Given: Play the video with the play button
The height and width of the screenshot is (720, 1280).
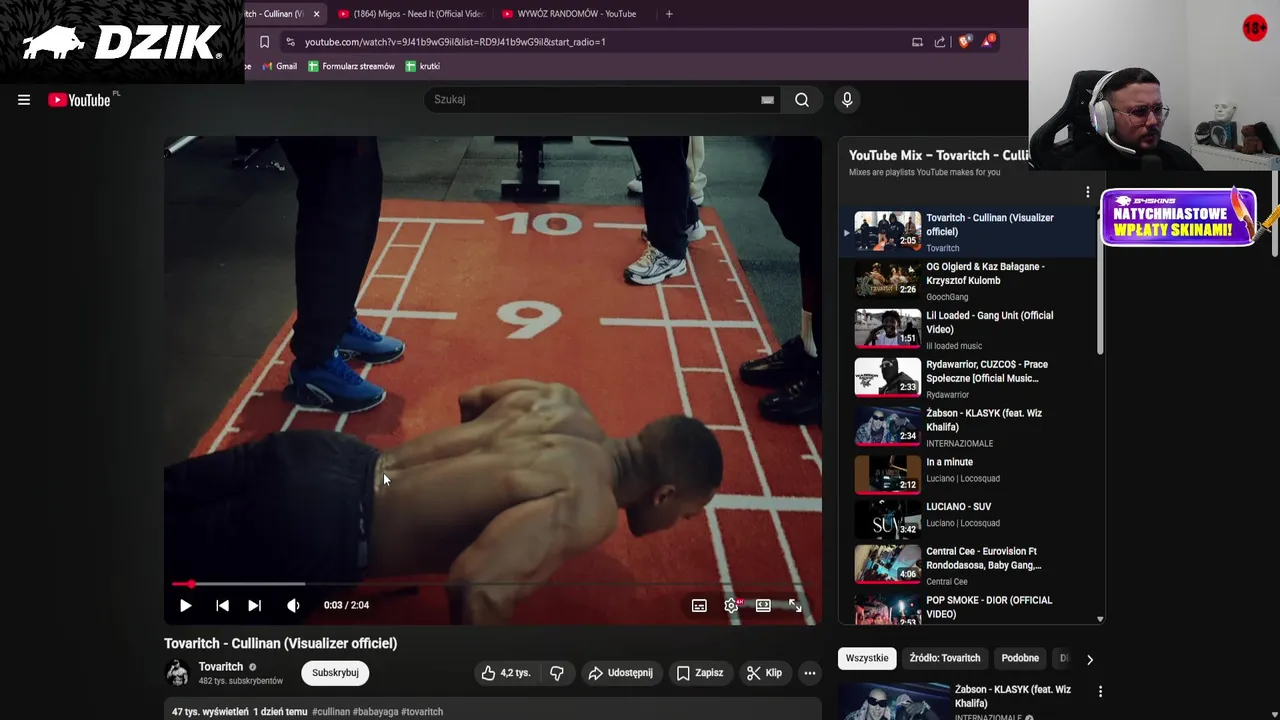Looking at the screenshot, I should tap(186, 605).
